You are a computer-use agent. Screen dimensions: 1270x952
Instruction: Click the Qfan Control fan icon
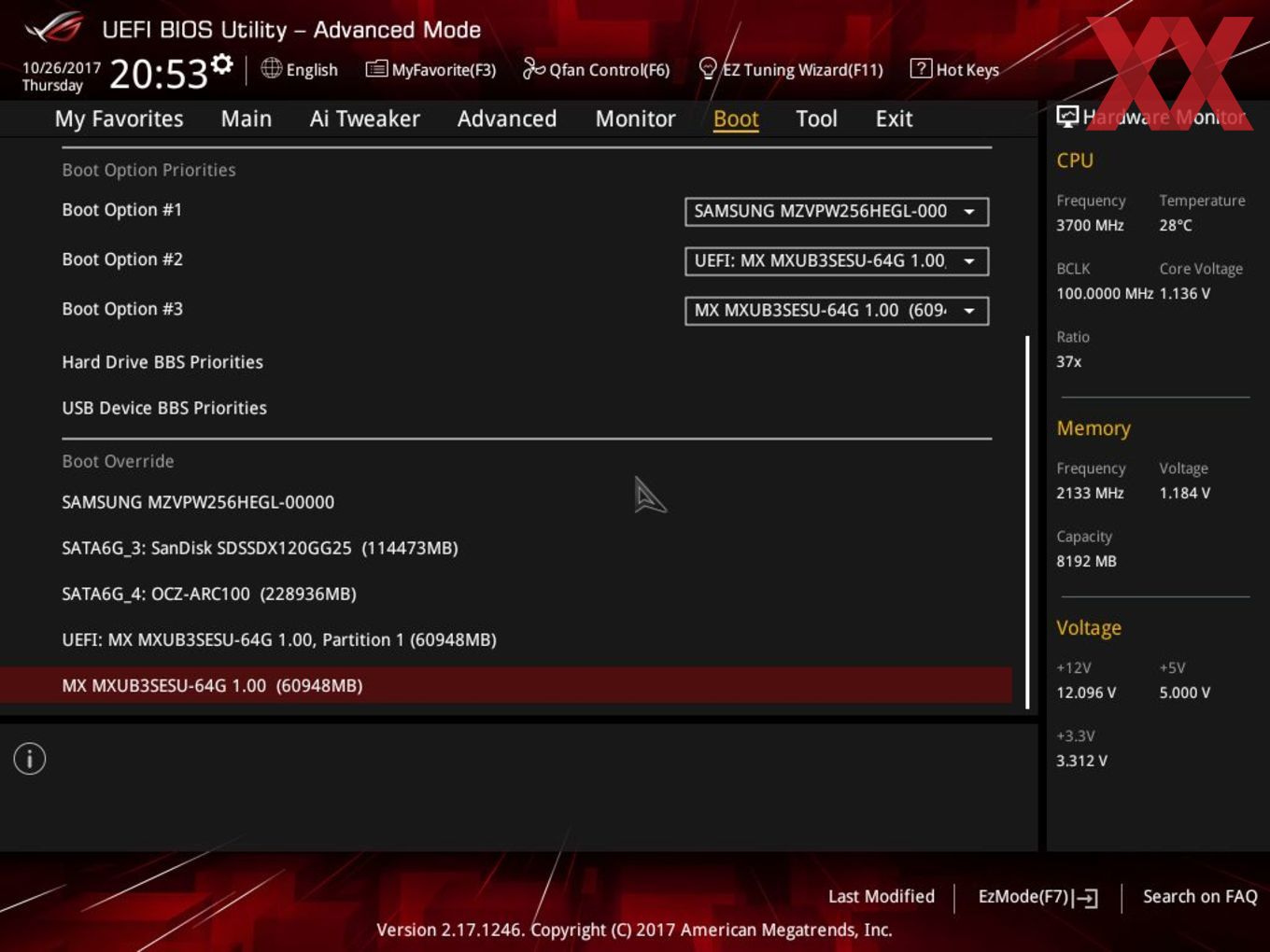click(x=533, y=68)
